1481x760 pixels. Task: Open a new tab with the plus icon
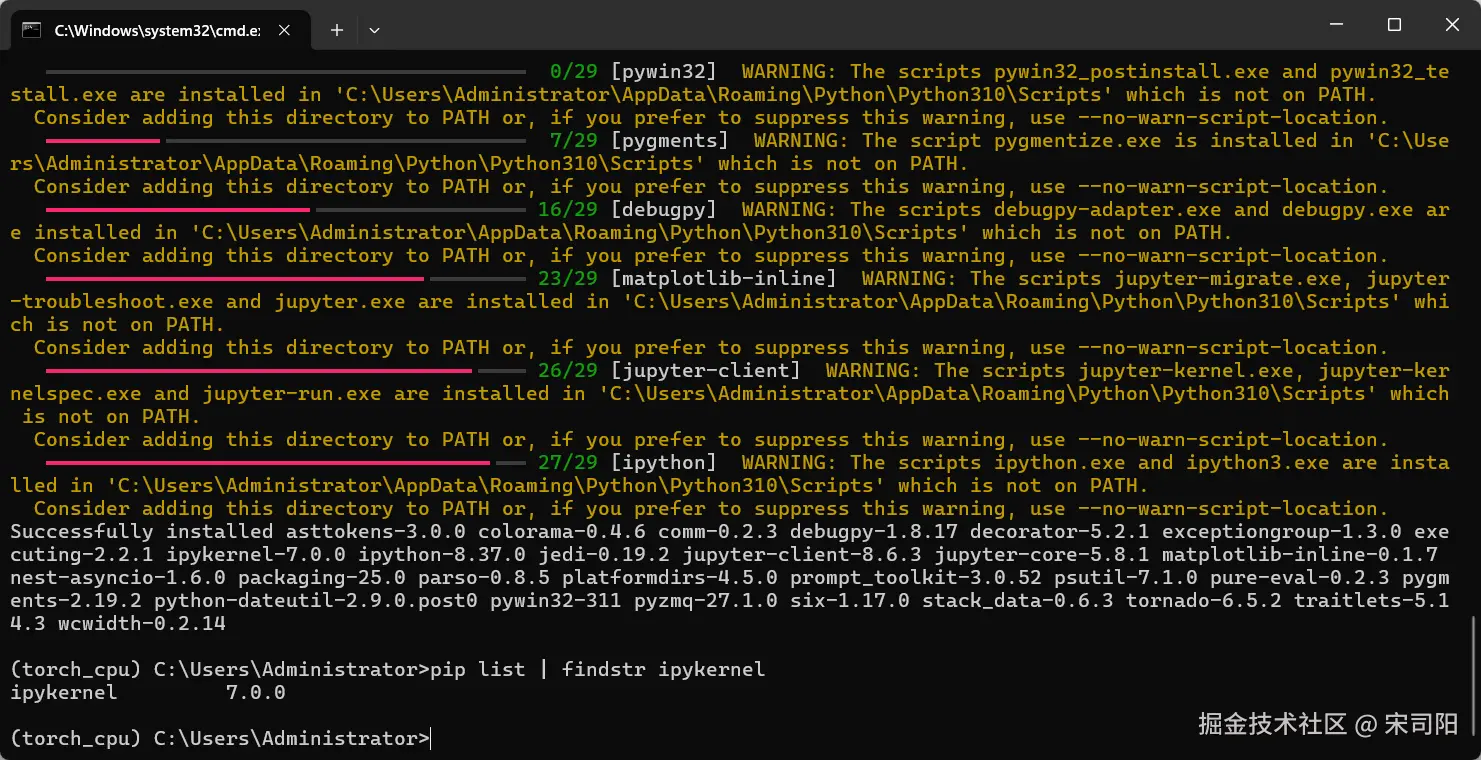336,30
